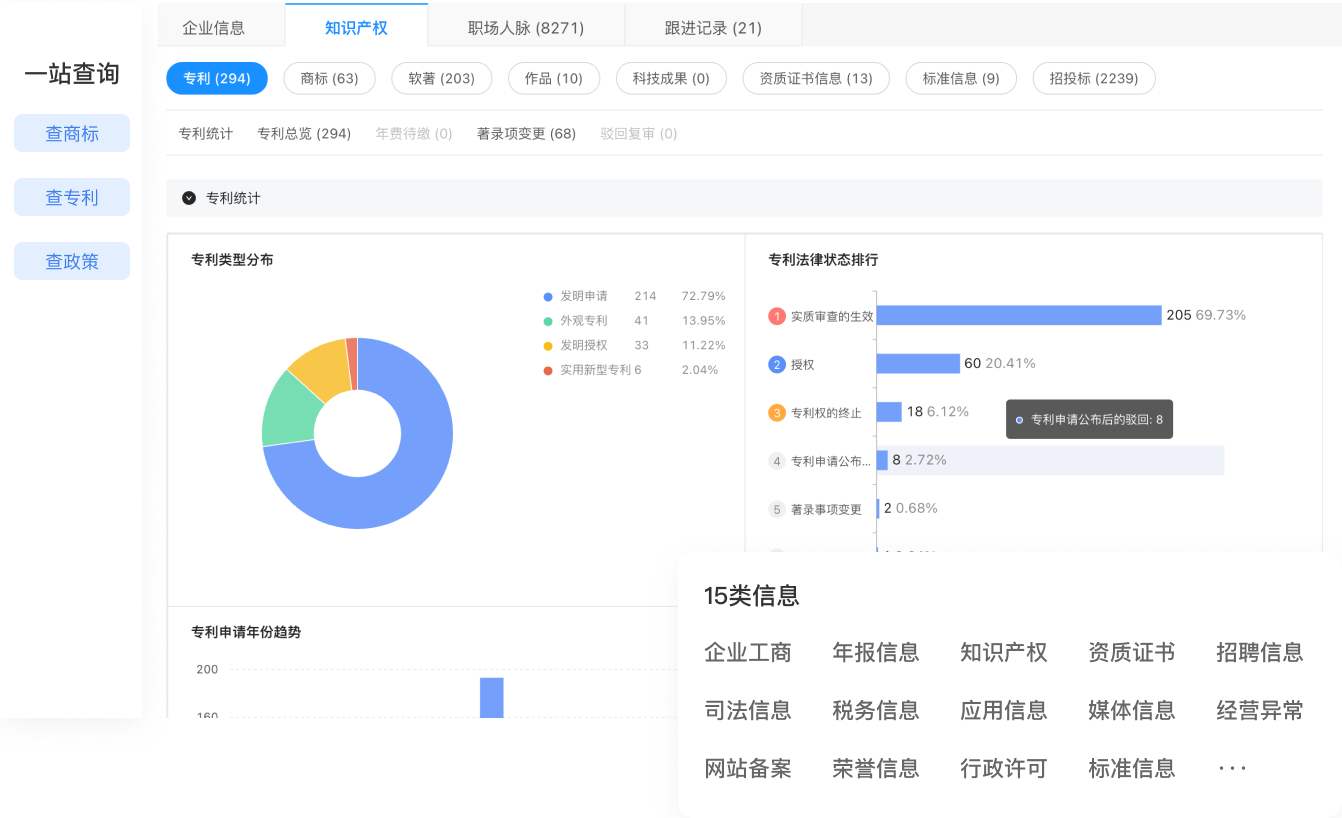Click the 60 bar for 授权
This screenshot has height=818, width=1342.
[918, 363]
